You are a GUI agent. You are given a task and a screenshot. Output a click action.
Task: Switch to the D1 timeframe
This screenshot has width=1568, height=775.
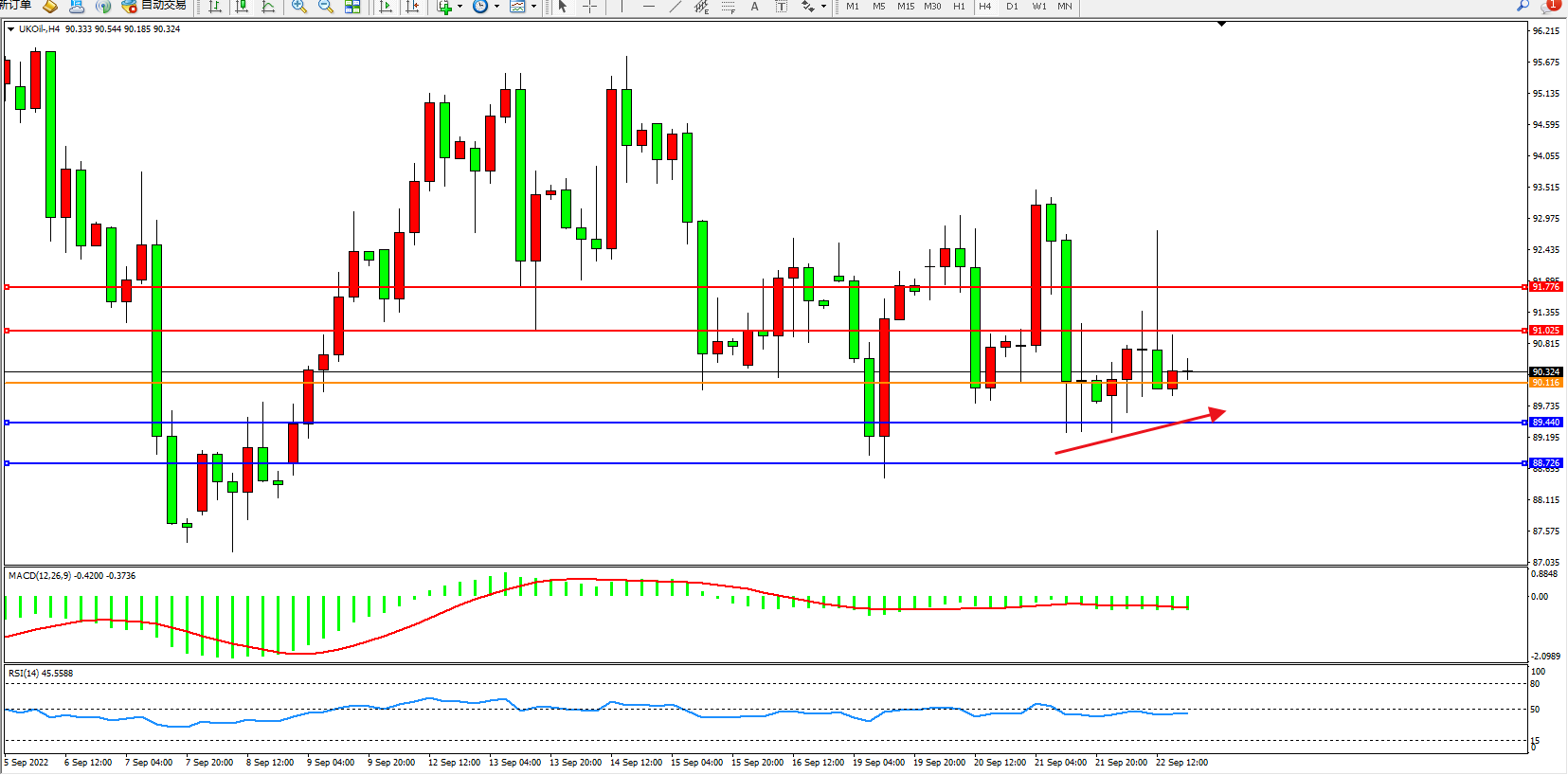coord(1012,7)
